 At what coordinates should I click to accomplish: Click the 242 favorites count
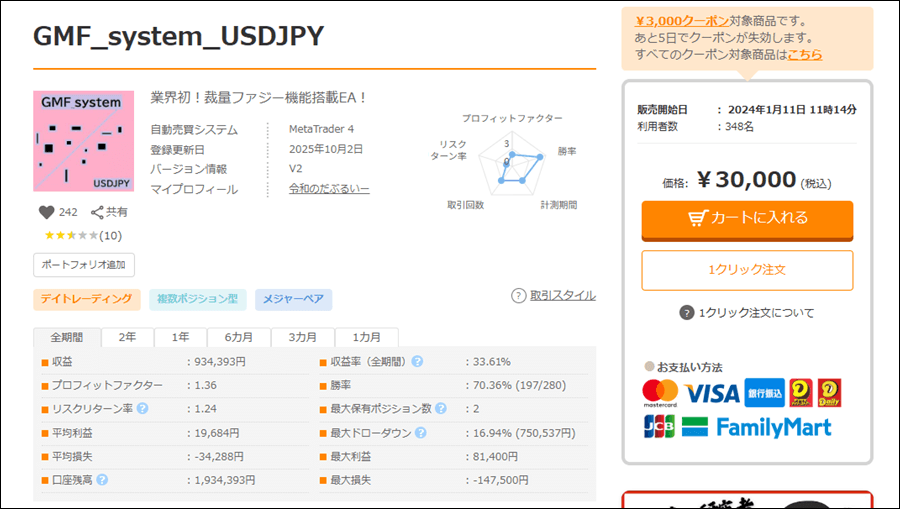(68, 212)
